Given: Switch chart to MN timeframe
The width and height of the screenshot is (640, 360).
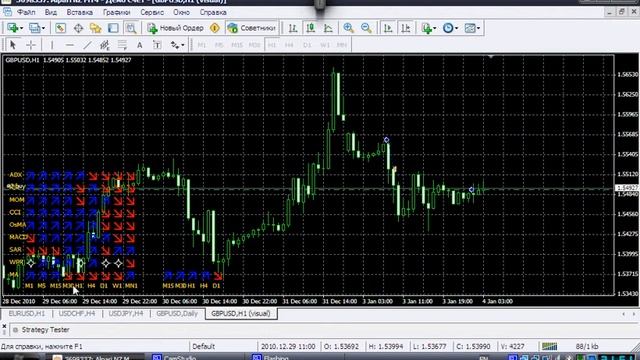Looking at the screenshot, I should pos(342,45).
